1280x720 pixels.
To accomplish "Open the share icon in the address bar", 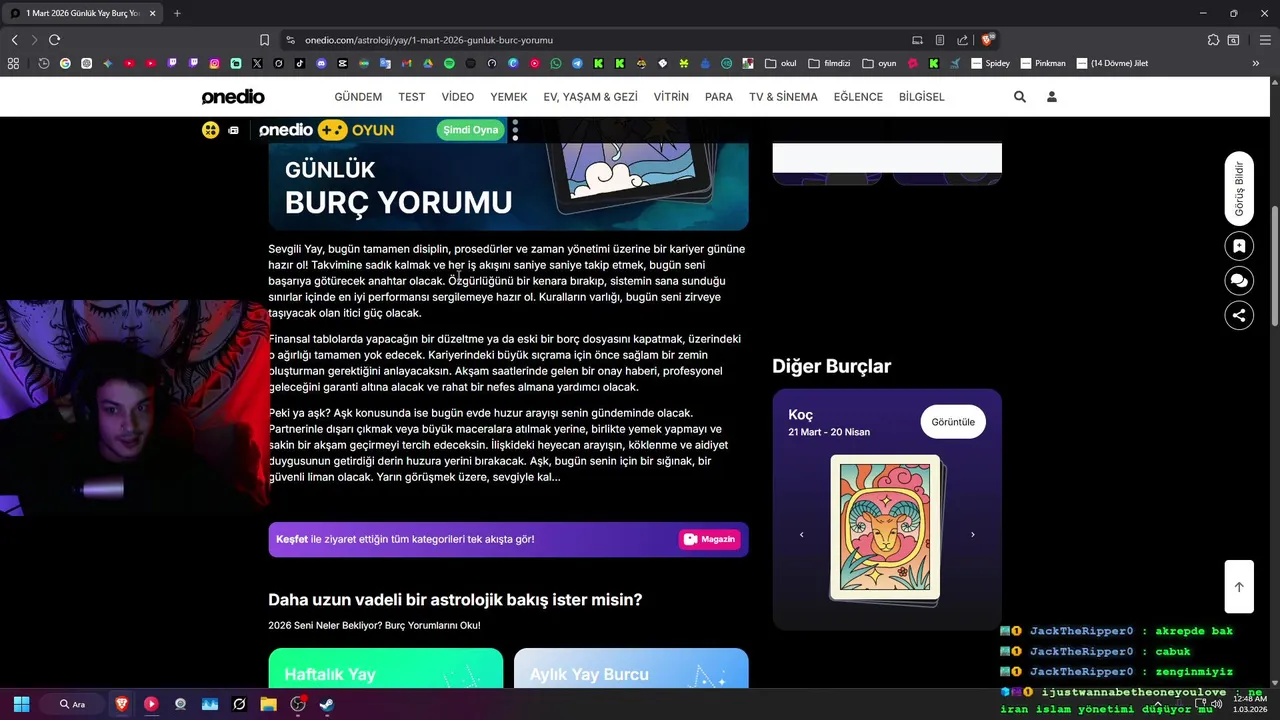I will coord(962,40).
